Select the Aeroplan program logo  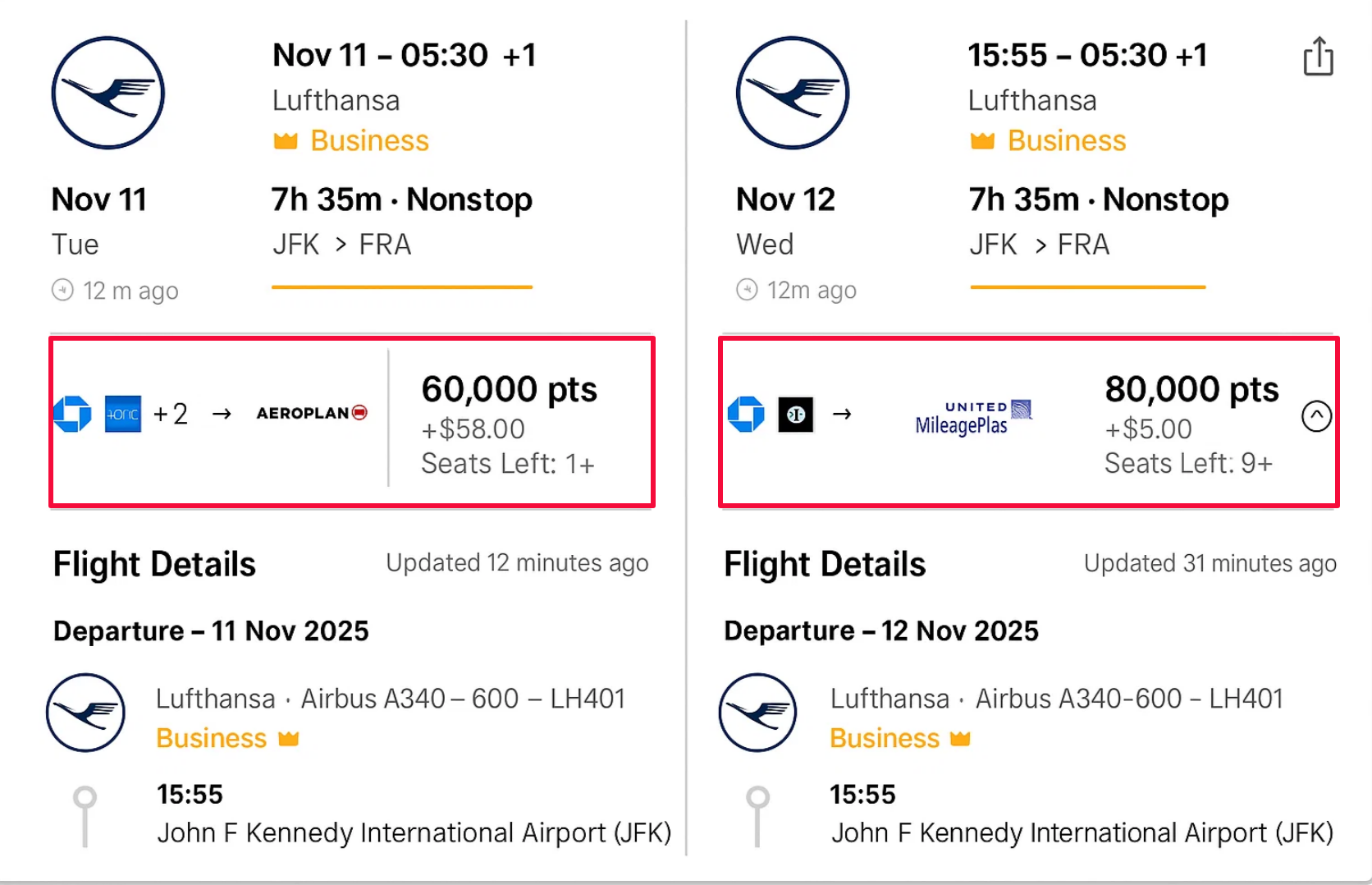(311, 413)
